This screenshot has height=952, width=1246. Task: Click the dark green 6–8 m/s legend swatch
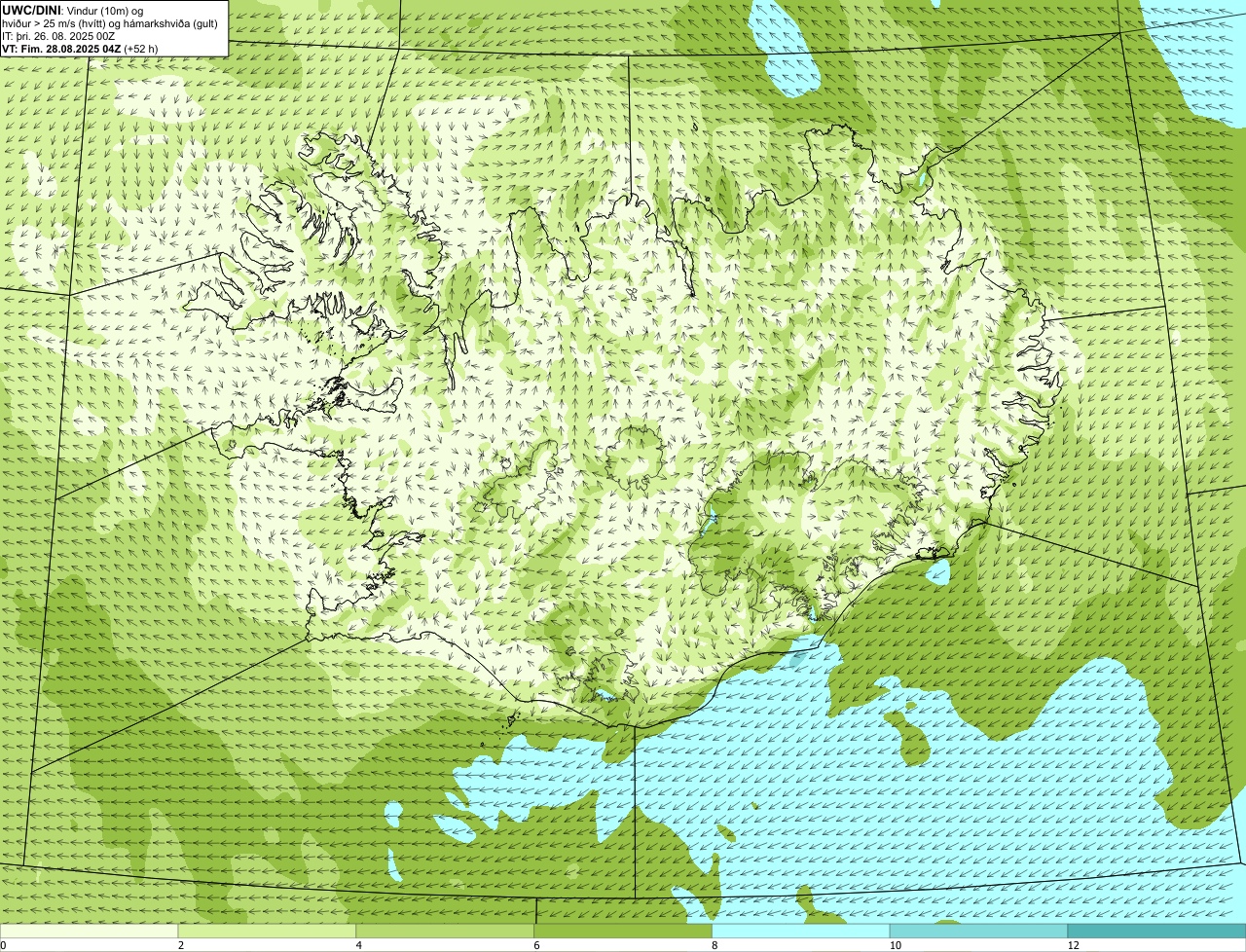pyautogui.click(x=624, y=932)
